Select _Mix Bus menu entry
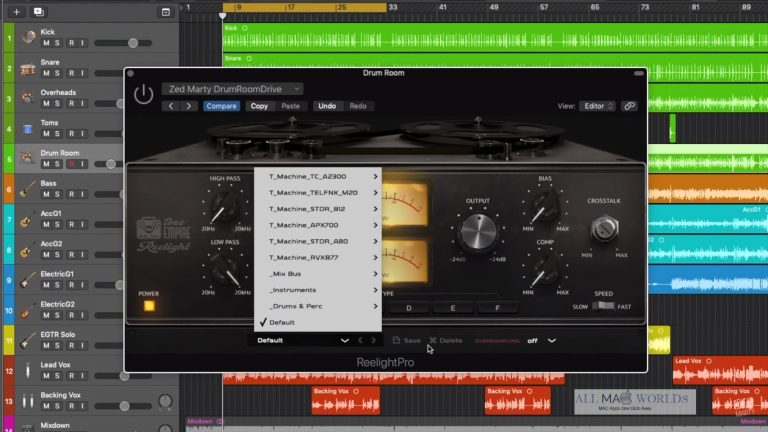 318,274
